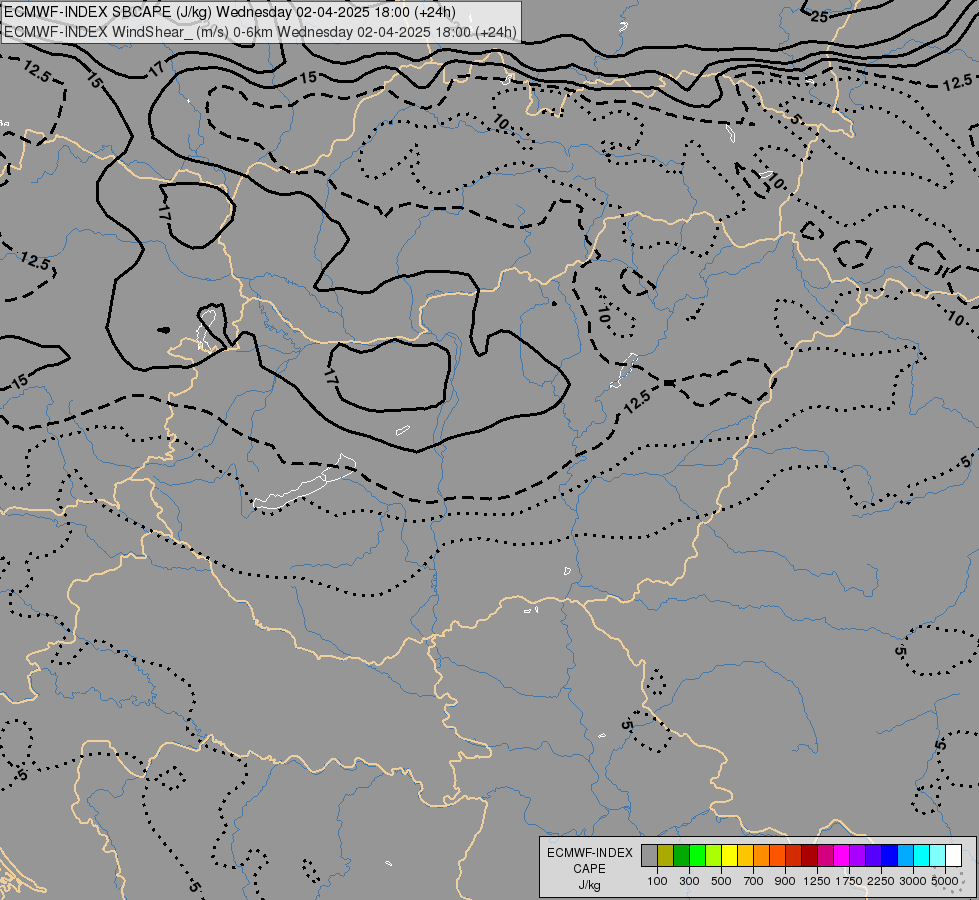Pick the bright green legend swatch

pyautogui.click(x=697, y=856)
